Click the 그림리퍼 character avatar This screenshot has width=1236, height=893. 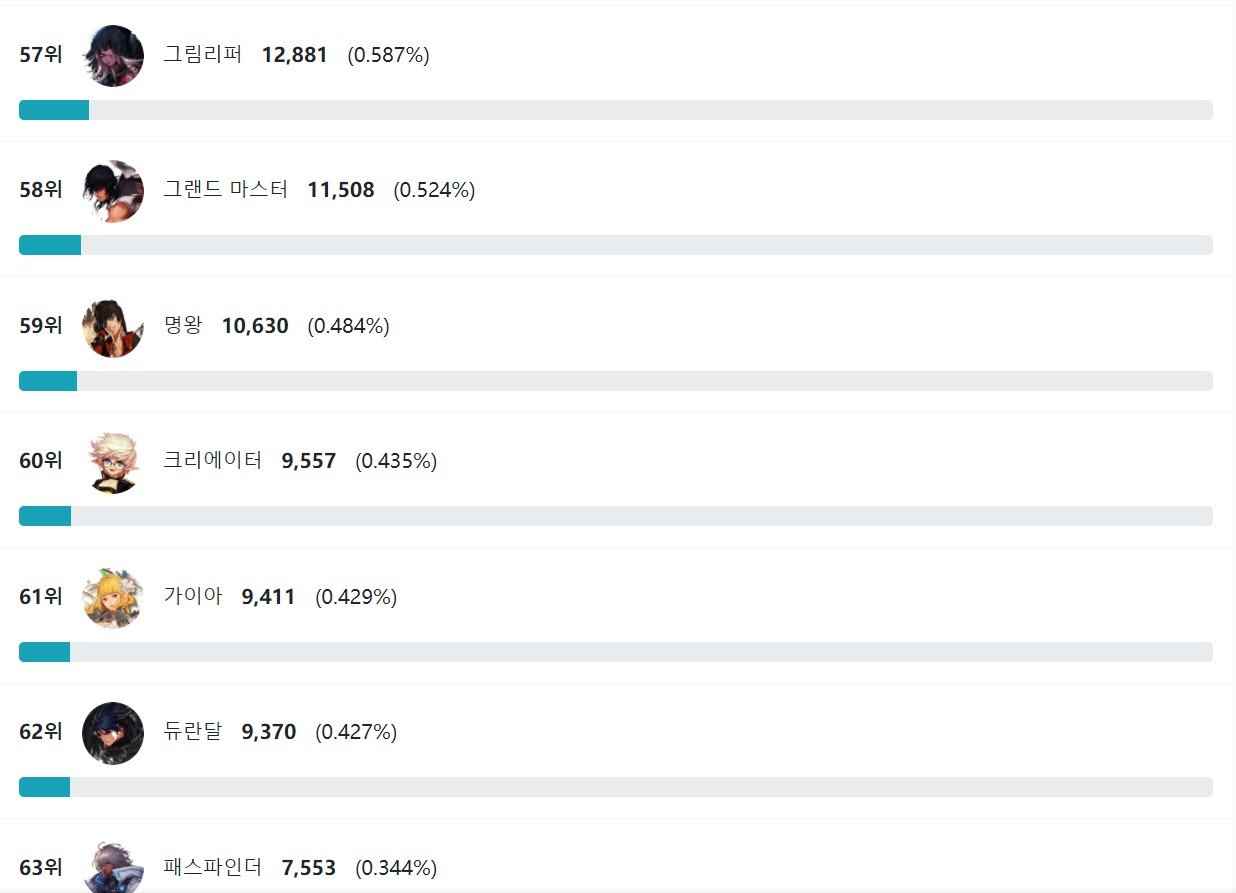113,56
